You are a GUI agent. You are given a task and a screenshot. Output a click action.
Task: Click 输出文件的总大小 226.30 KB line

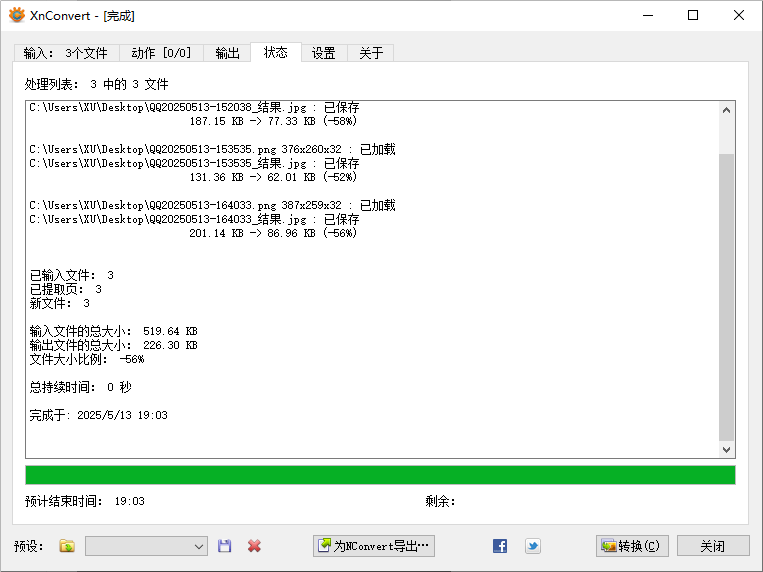pyautogui.click(x=113, y=345)
